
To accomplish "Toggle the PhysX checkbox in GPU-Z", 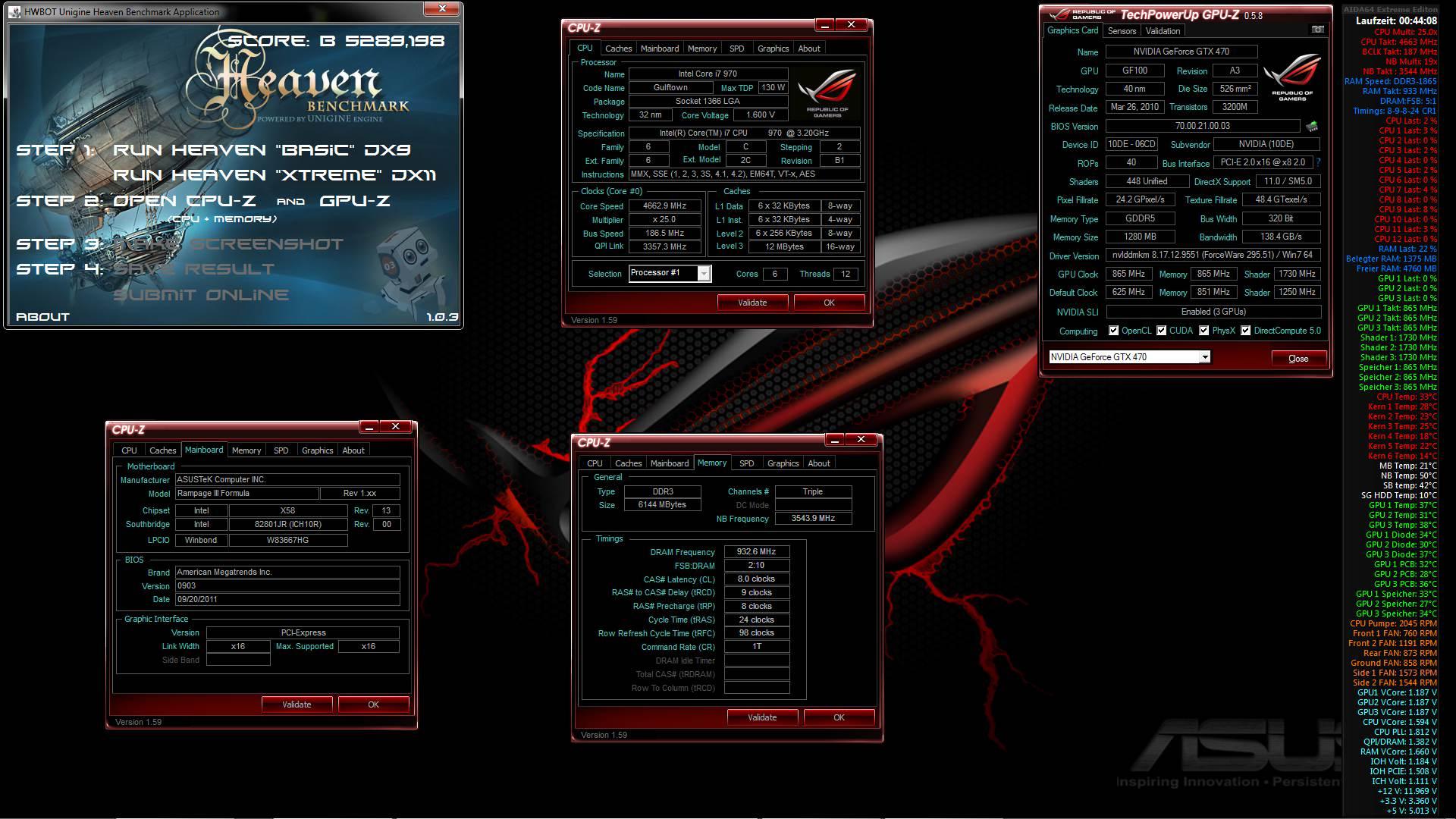I will tap(1203, 331).
